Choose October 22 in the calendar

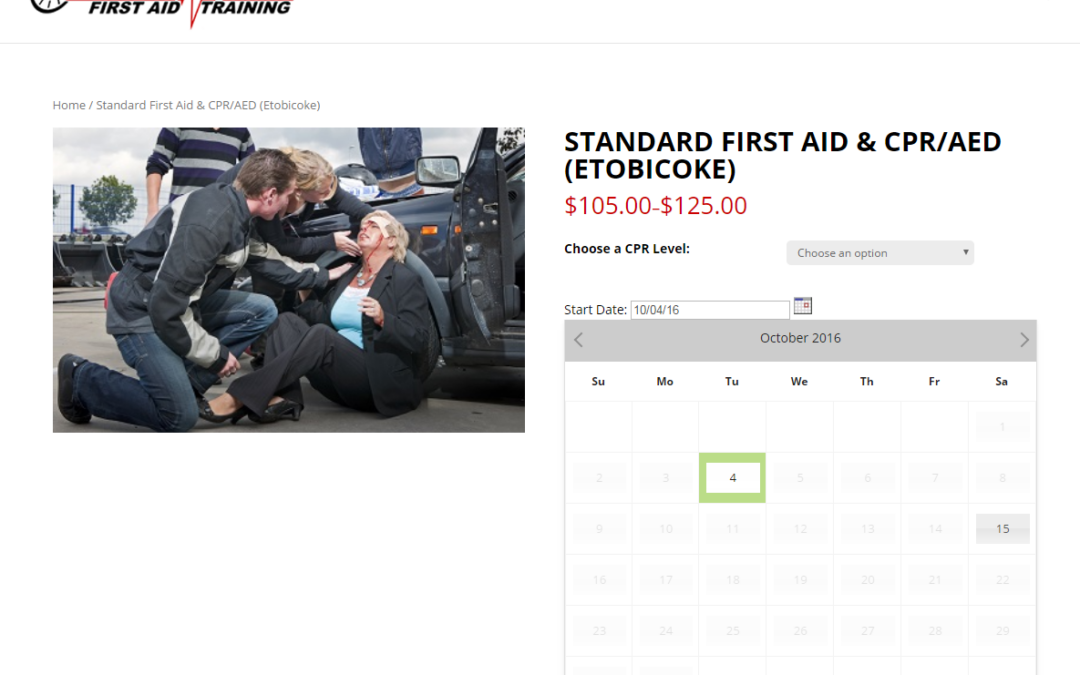click(x=1003, y=580)
